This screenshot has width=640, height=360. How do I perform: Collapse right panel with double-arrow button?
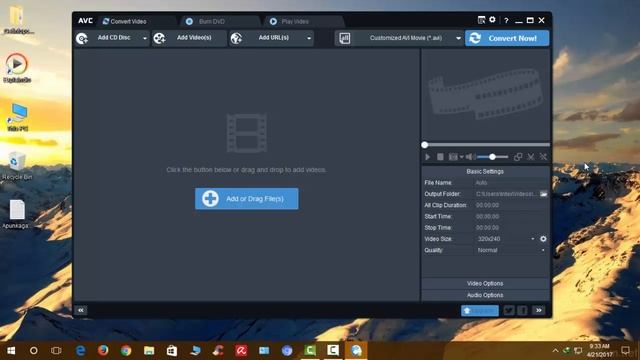pyautogui.click(x=539, y=311)
